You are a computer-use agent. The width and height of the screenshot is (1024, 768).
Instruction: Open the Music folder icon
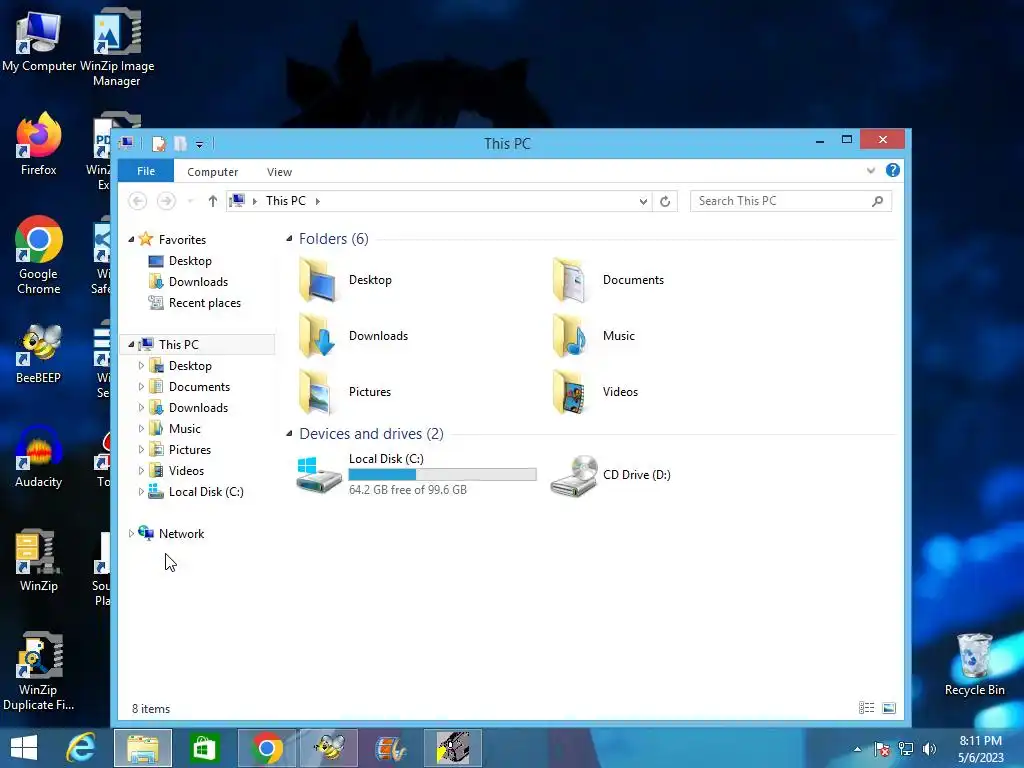tap(571, 336)
